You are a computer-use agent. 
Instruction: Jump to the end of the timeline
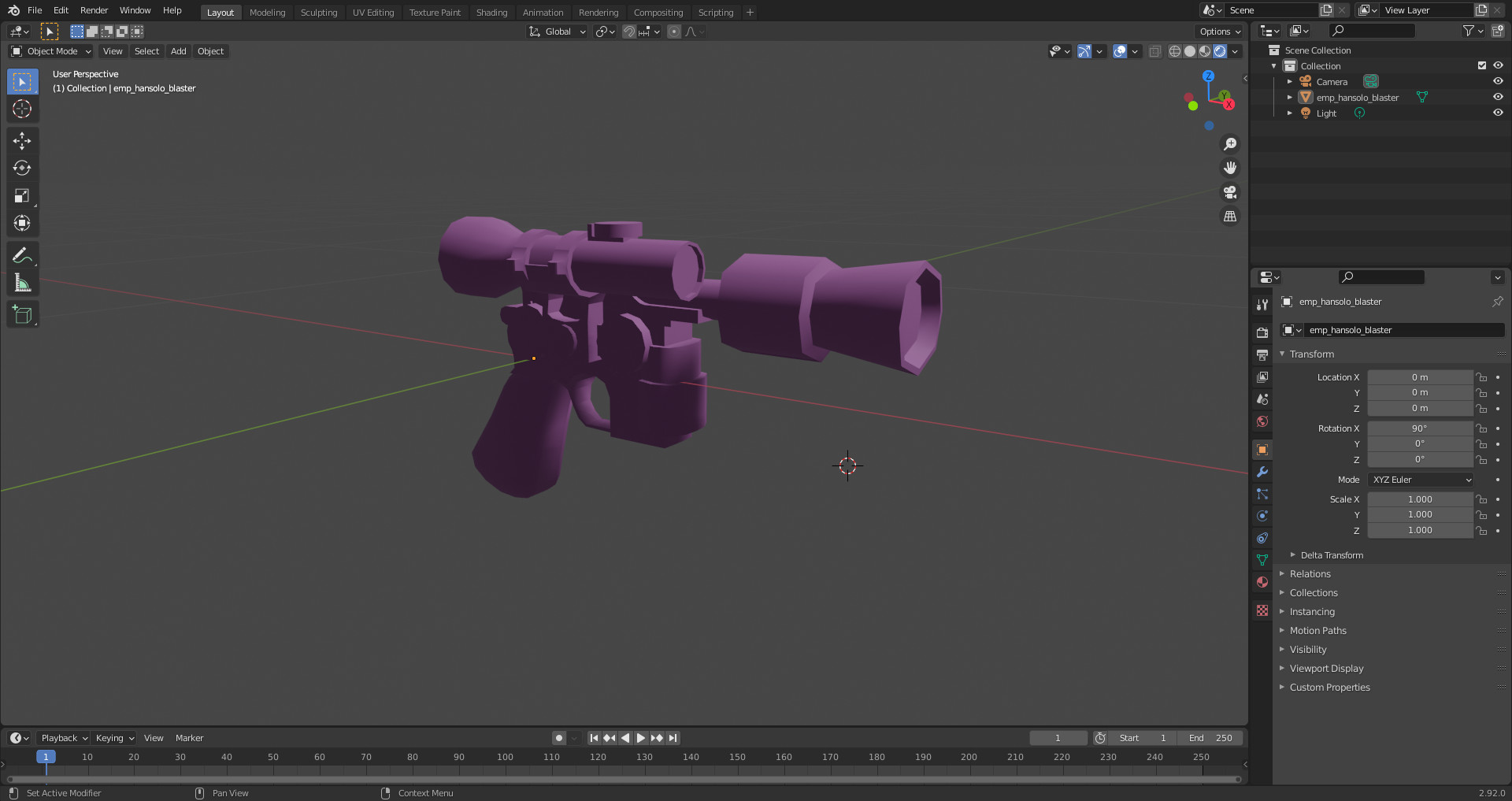pyautogui.click(x=673, y=738)
